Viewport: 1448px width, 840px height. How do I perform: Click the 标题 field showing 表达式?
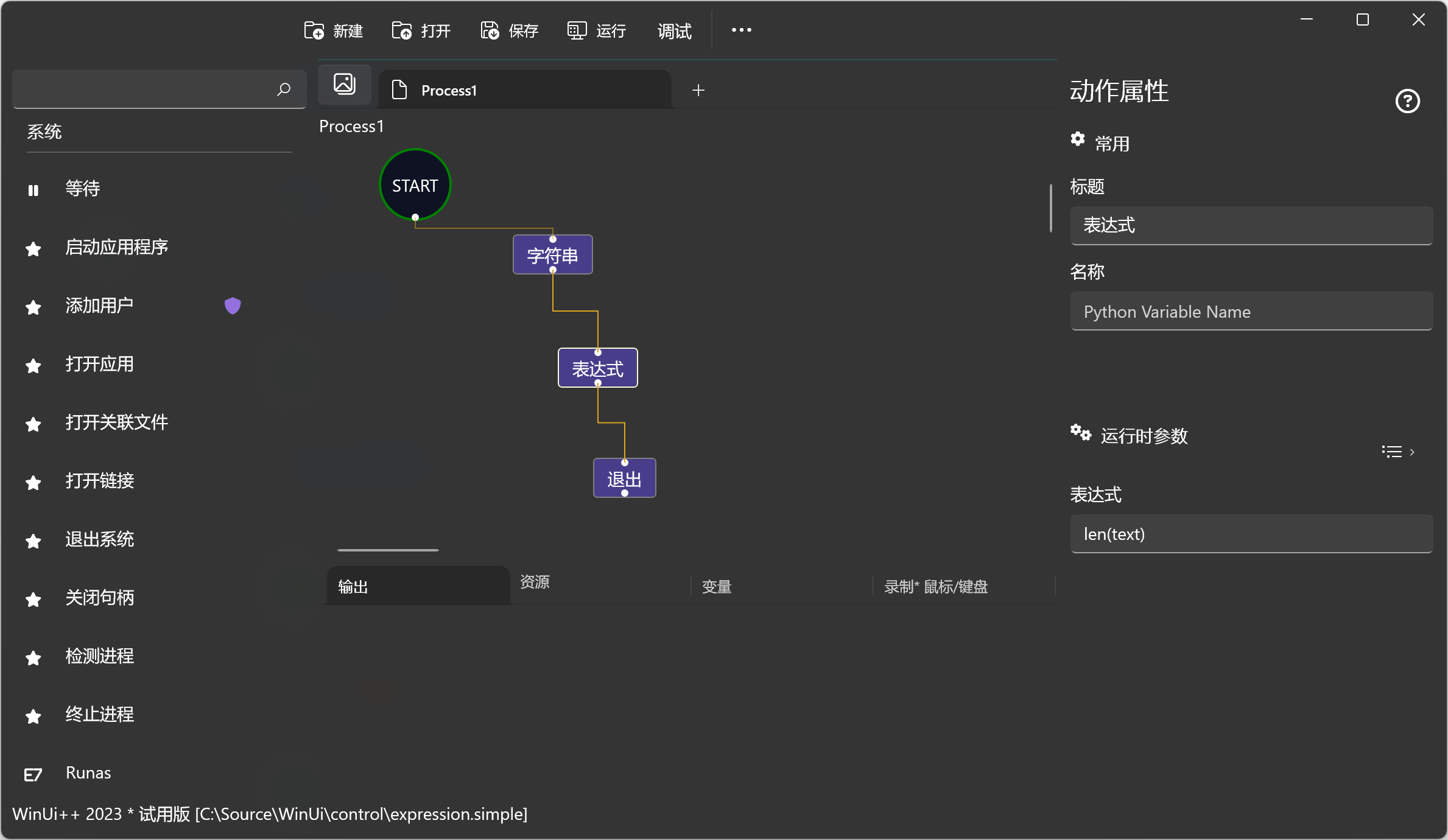click(x=1251, y=226)
